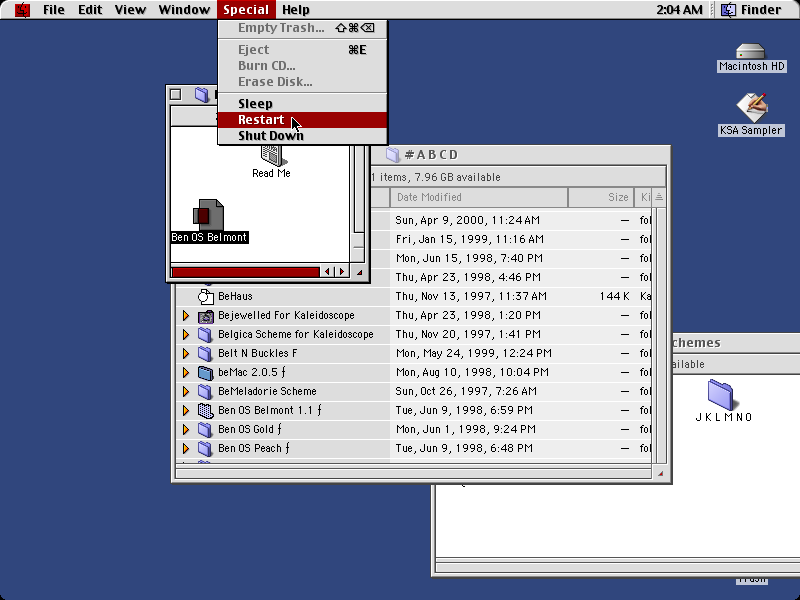Select the Ben OS Belmont scheme file icon
The image size is (800, 600).
click(208, 215)
